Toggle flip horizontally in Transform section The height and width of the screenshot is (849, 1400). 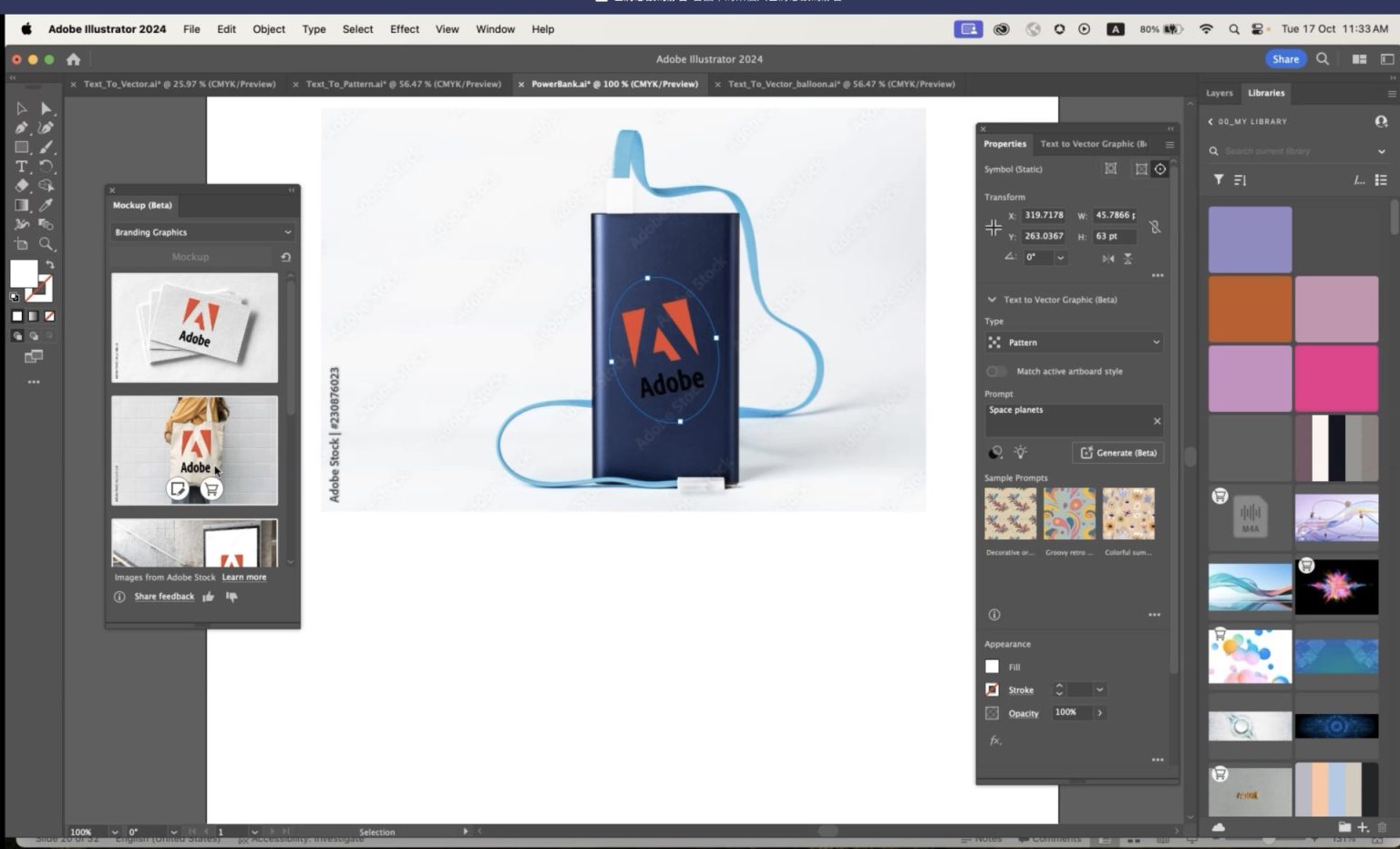coord(1108,259)
